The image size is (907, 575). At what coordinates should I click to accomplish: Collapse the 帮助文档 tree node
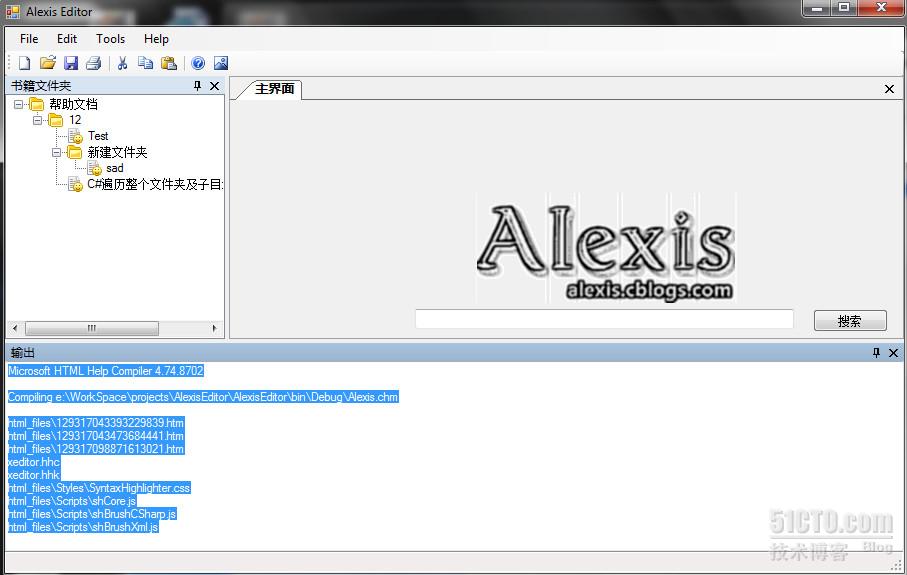(x=19, y=105)
